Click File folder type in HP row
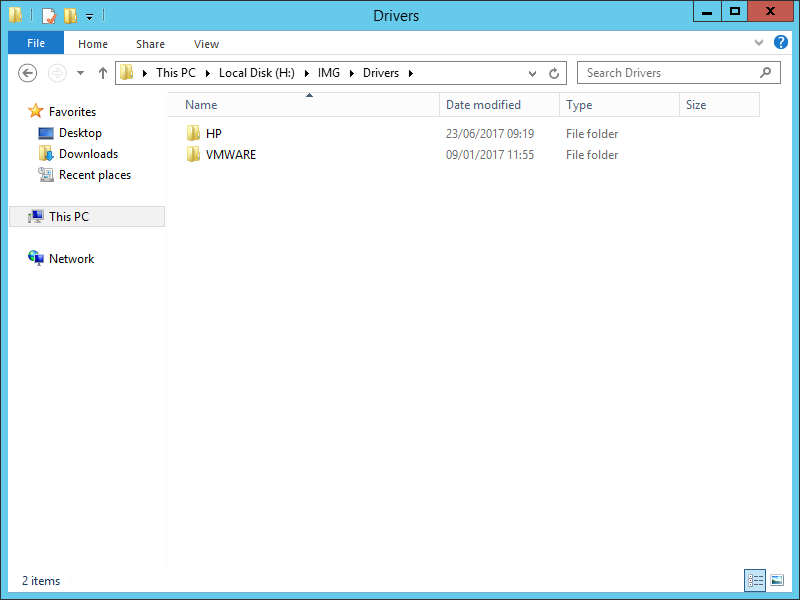800x600 pixels. (592, 134)
